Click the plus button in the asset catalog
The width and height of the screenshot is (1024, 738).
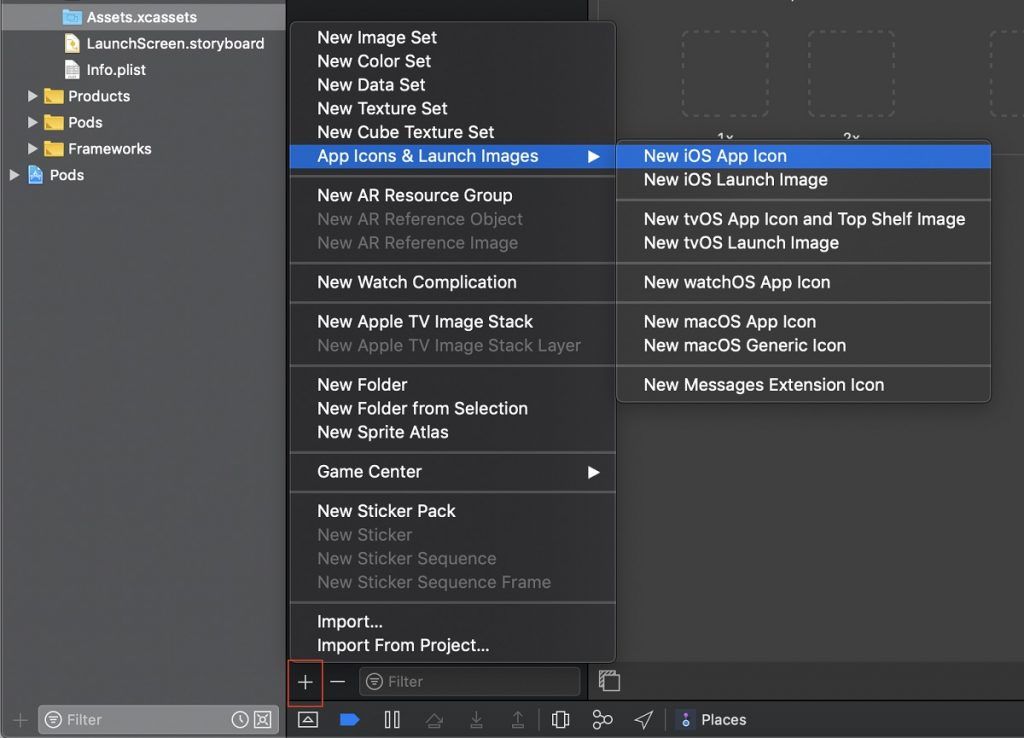pyautogui.click(x=305, y=682)
